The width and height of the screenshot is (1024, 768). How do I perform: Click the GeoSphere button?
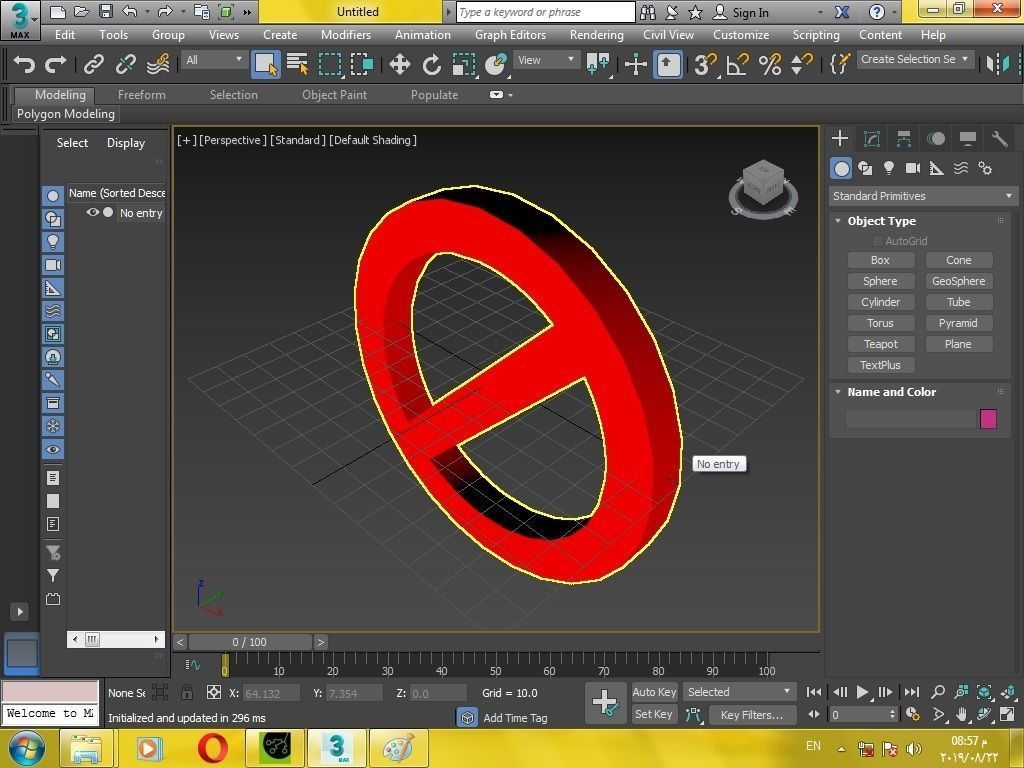click(x=959, y=281)
